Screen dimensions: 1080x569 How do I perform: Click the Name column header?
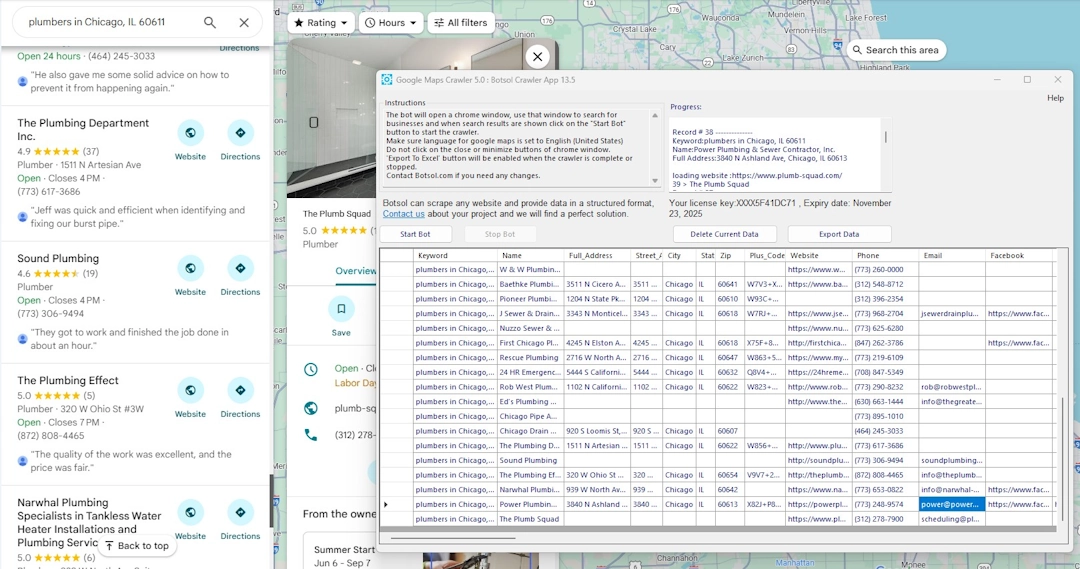[530, 256]
